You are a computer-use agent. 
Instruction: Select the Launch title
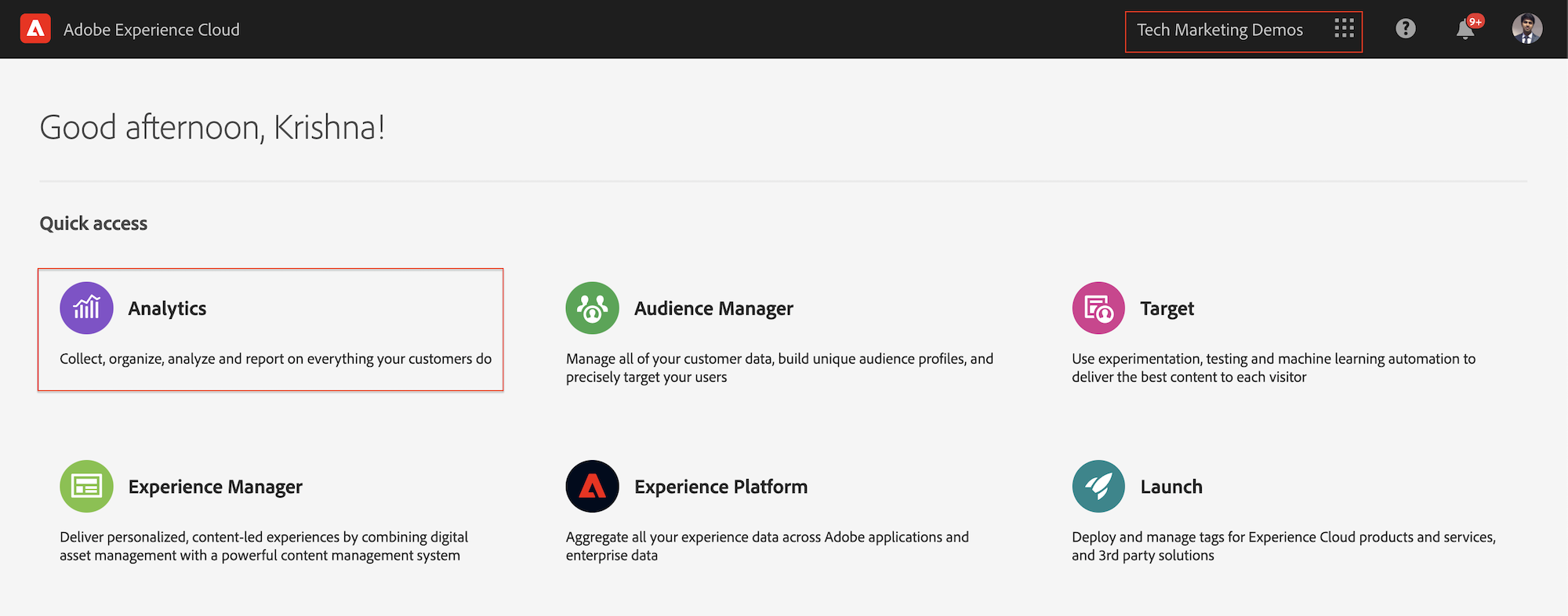(x=1171, y=487)
